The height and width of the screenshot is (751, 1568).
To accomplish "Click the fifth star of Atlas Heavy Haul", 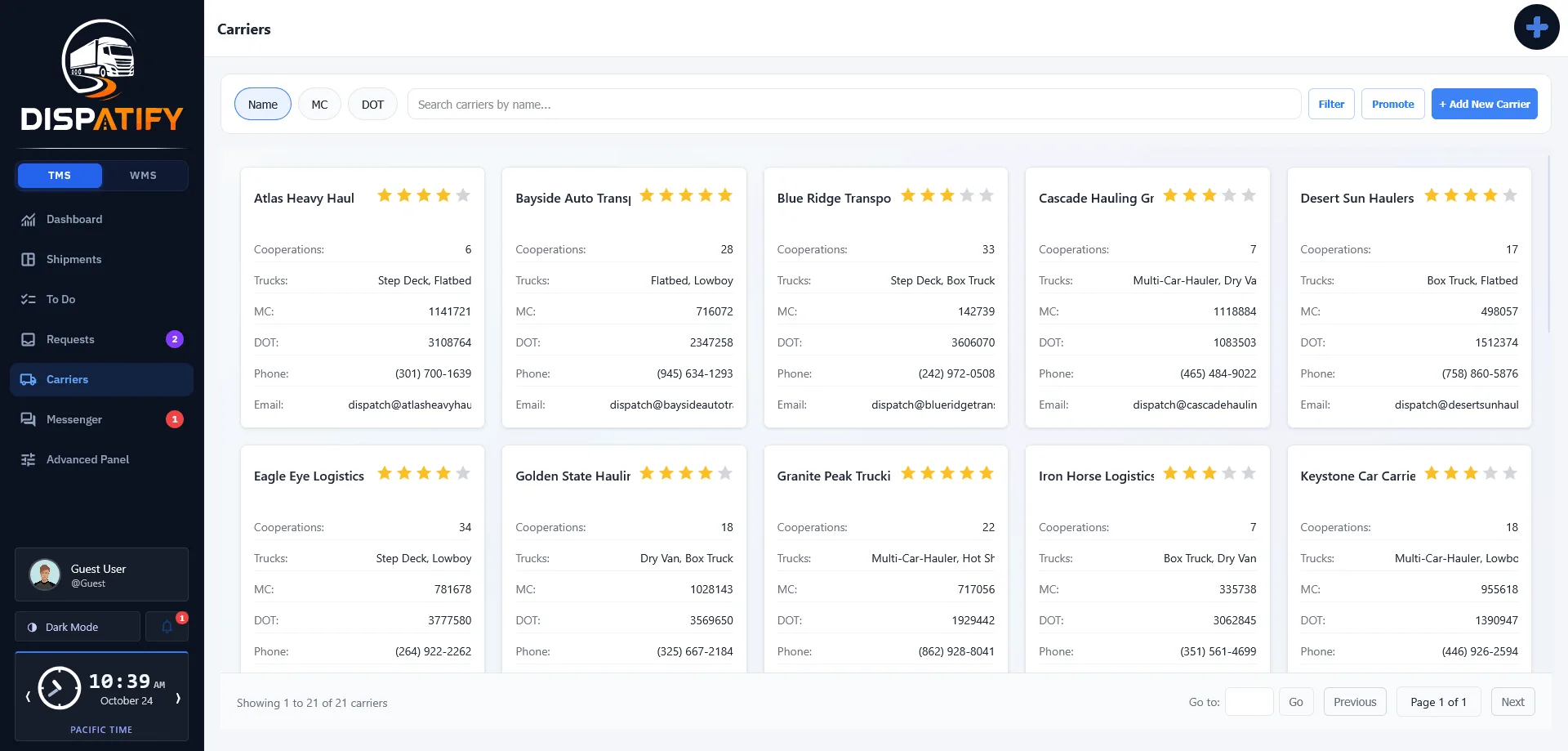I will (x=463, y=195).
